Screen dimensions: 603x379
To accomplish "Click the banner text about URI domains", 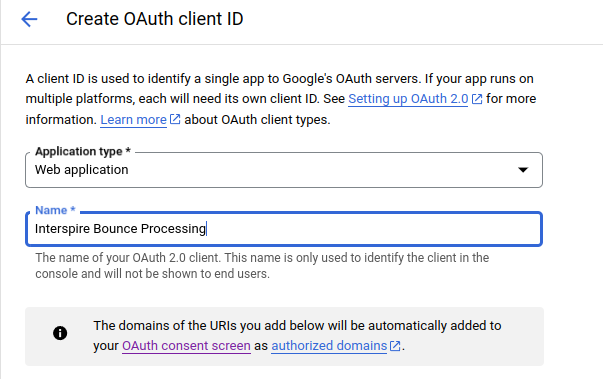I will pyautogui.click(x=297, y=336).
